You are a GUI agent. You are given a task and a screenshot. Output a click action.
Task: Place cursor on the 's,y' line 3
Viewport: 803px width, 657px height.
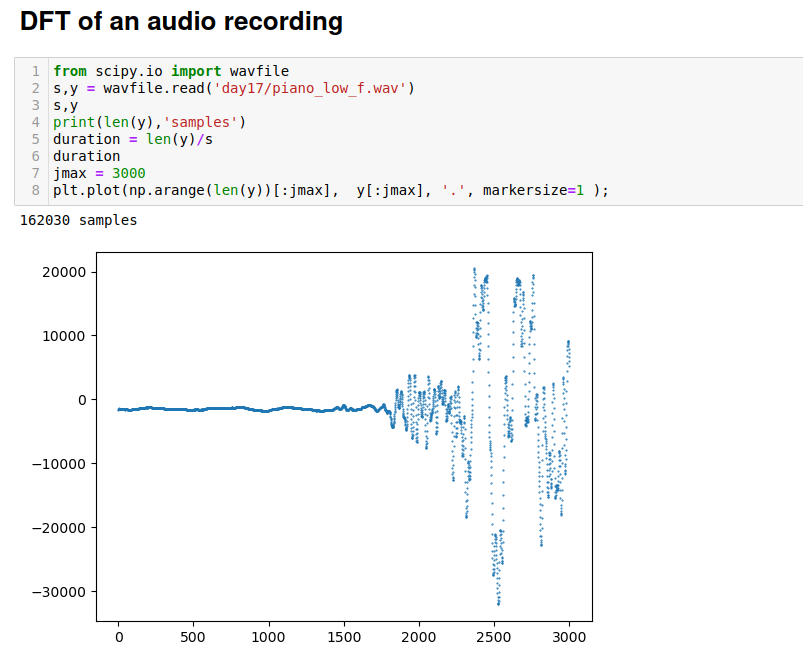(65, 105)
